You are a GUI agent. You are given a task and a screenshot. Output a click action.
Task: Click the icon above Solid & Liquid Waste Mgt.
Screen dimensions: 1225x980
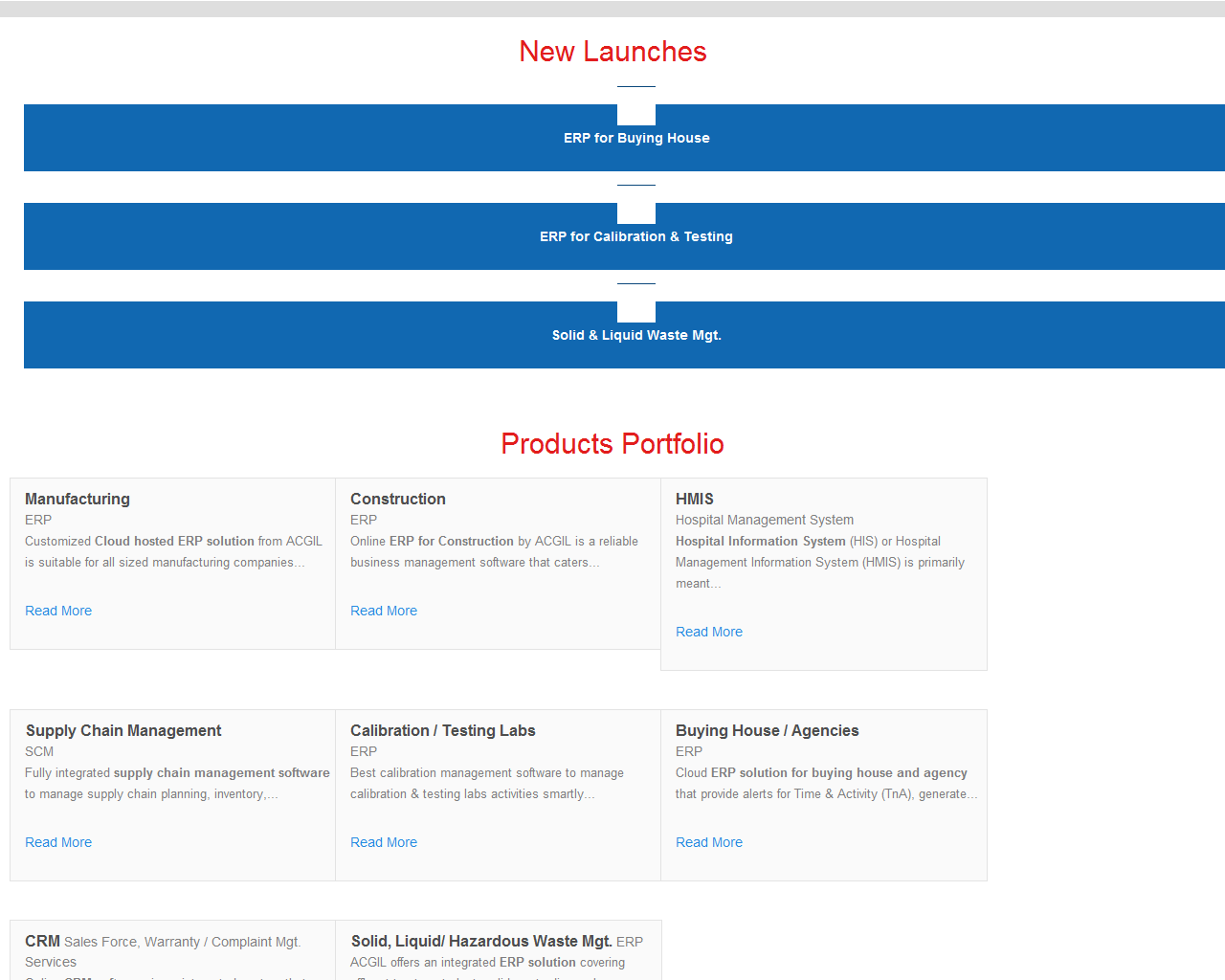(x=636, y=303)
